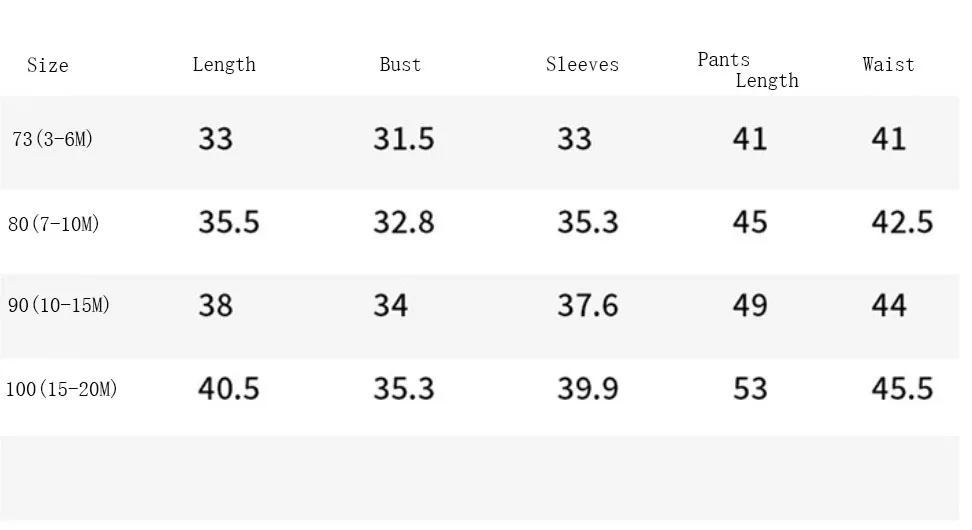Click the 73(3-6M) size row label
972x530 pixels.
click(53, 139)
